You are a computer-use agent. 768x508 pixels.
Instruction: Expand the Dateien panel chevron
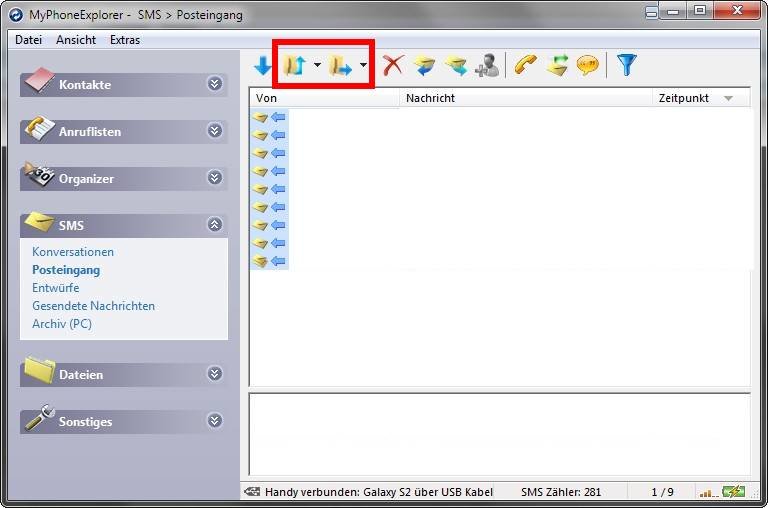(215, 374)
